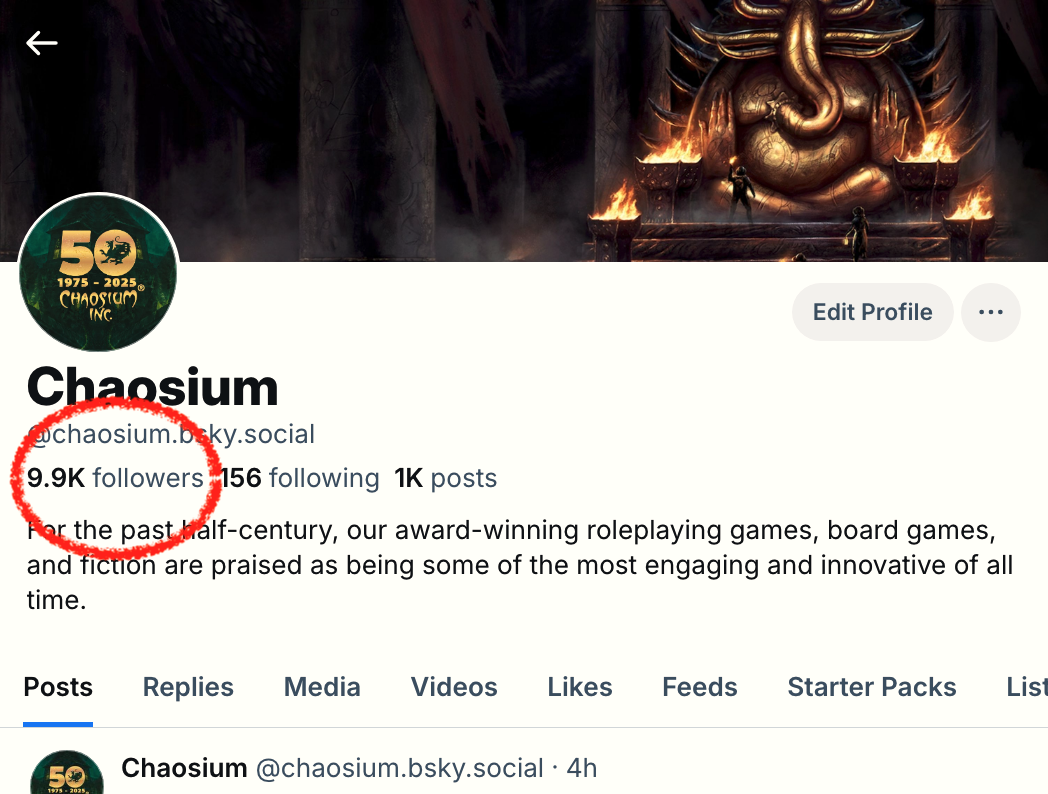
Task: Switch to the Feeds tab
Action: click(x=700, y=687)
